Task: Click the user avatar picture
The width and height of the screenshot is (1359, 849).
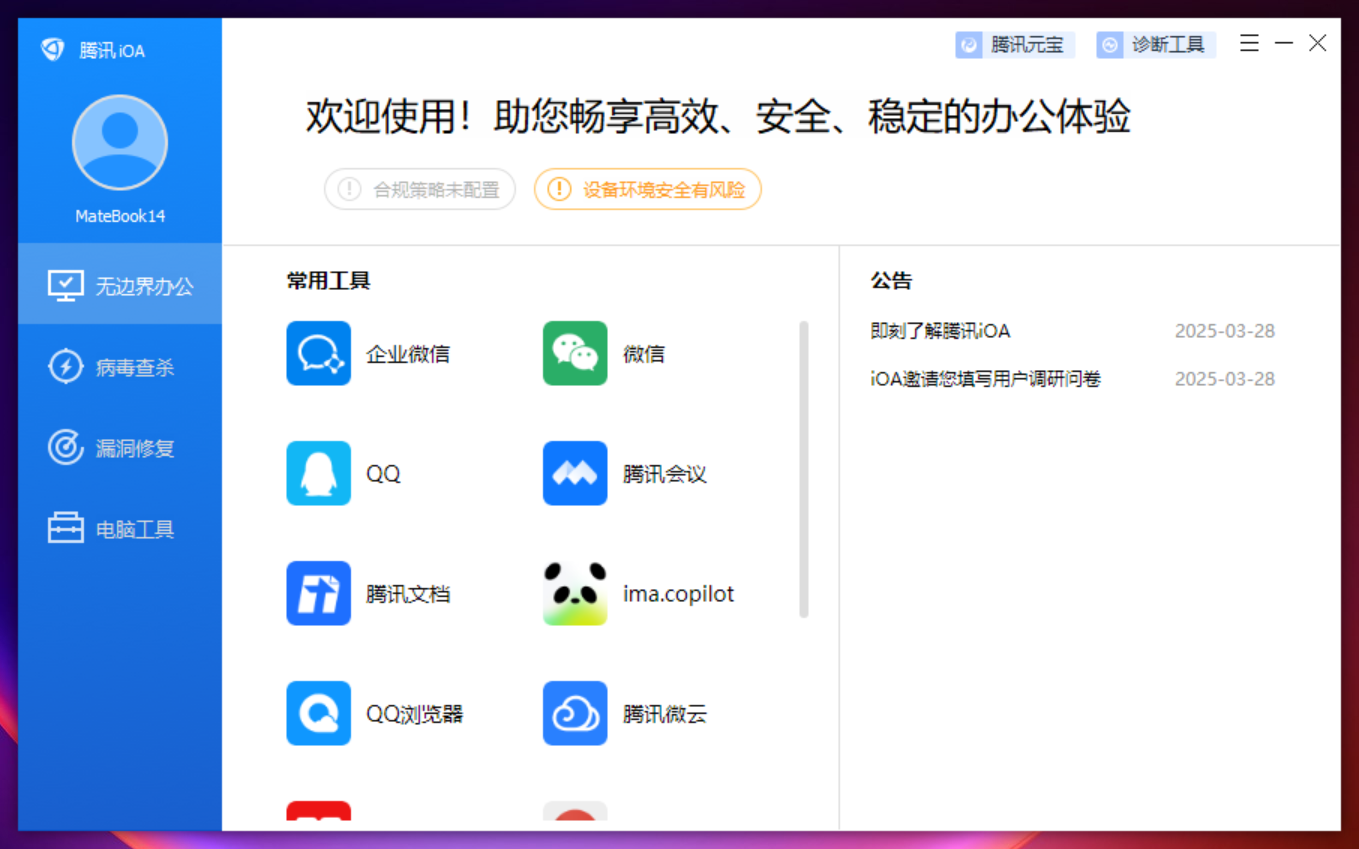Action: tap(120, 143)
